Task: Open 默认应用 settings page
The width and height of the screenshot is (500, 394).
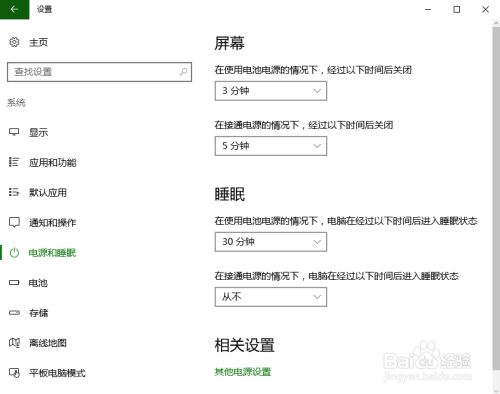Action: coord(48,192)
